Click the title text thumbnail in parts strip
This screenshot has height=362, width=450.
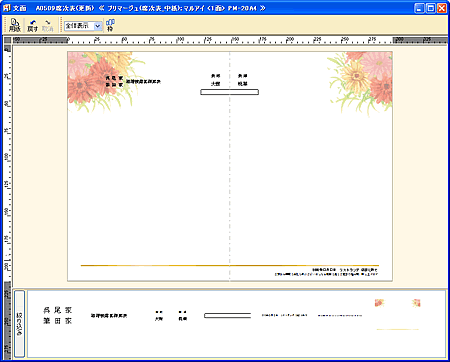tap(109, 315)
